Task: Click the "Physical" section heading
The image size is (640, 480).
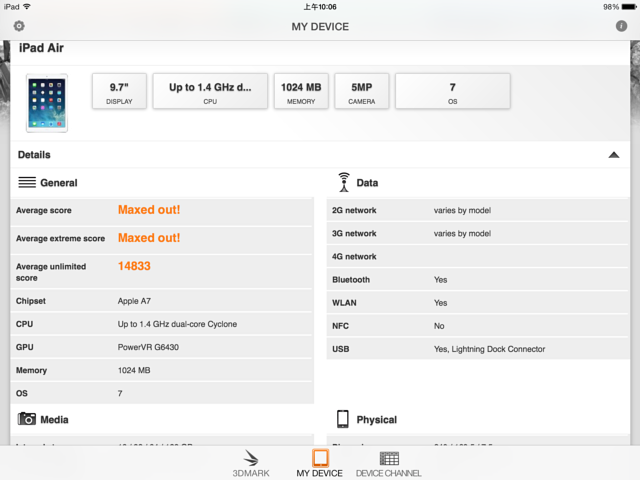Action: click(x=376, y=420)
